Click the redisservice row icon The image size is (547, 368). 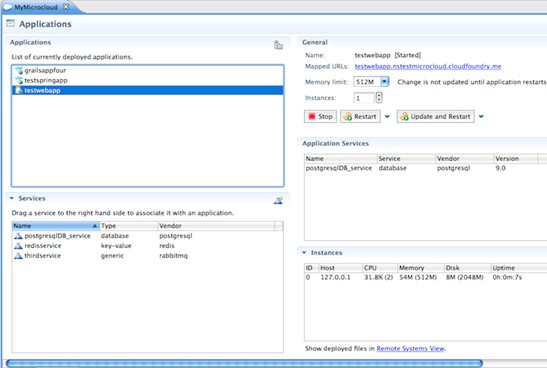pos(18,246)
